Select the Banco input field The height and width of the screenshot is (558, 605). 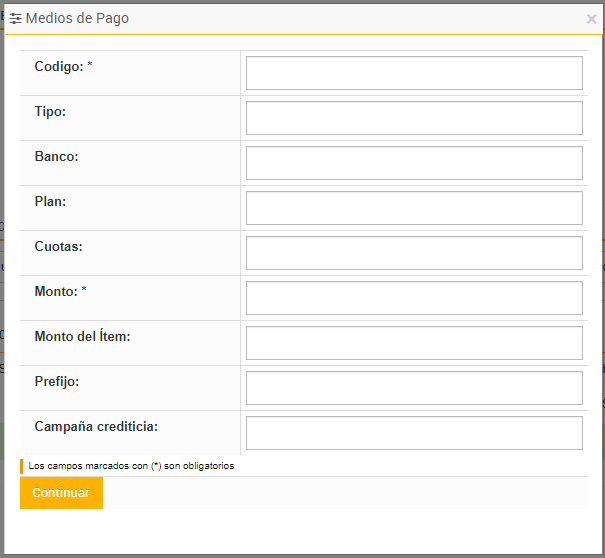(x=414, y=163)
